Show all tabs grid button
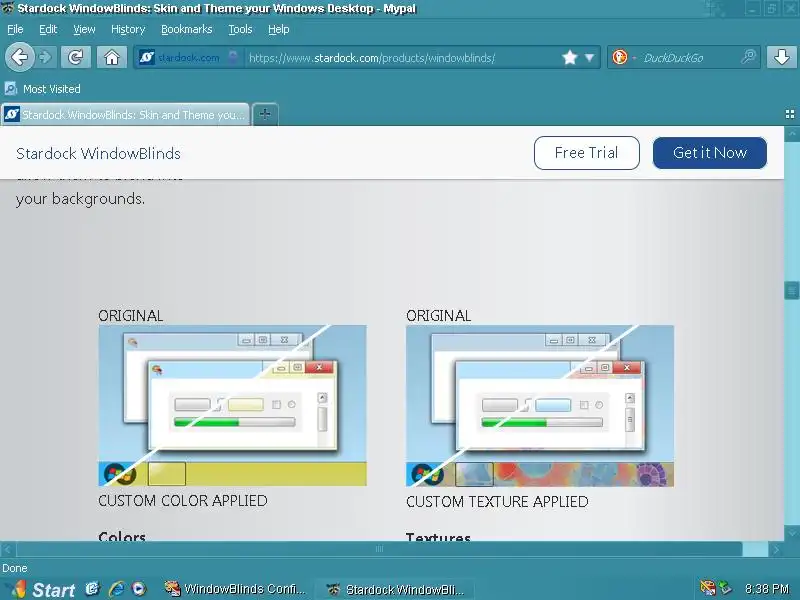The height and width of the screenshot is (600, 800). 790,114
